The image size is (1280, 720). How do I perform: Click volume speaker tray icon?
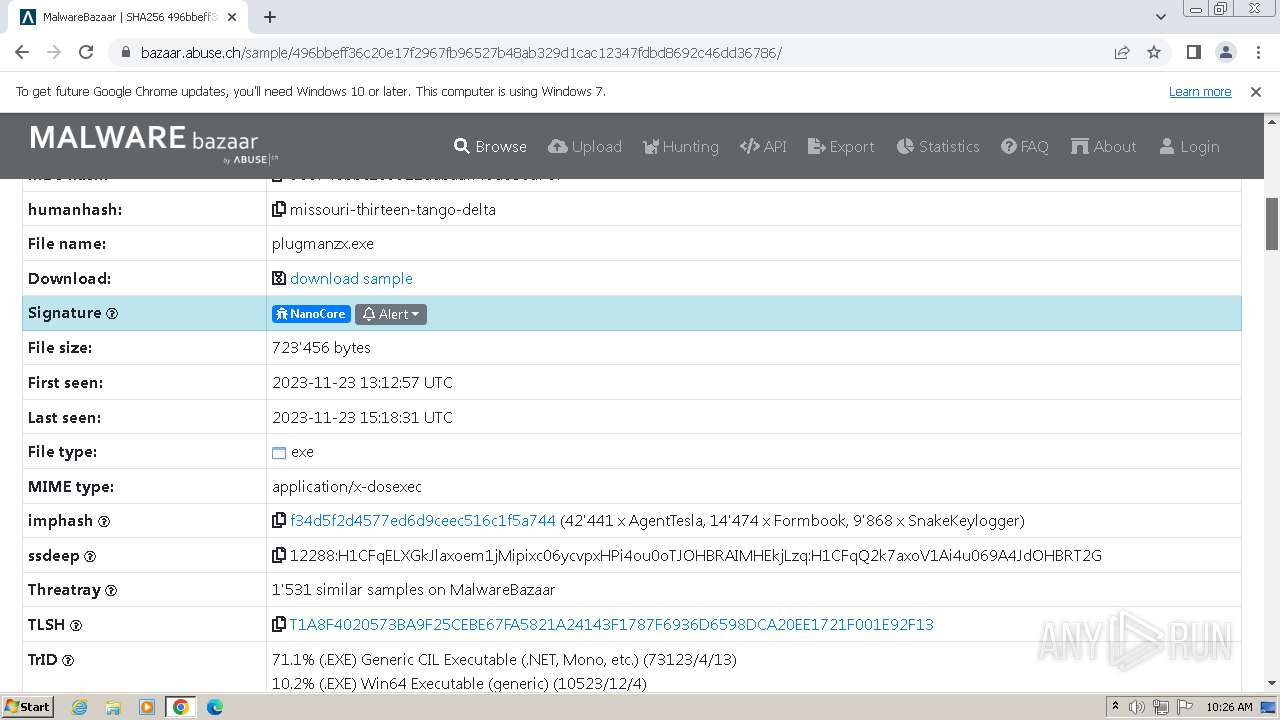coord(1137,707)
